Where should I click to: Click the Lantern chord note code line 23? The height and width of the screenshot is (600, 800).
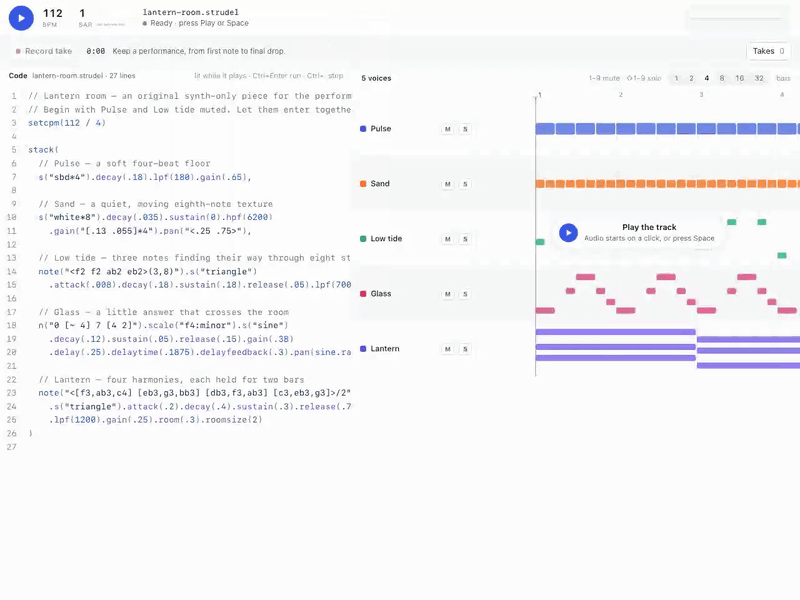tap(194, 393)
